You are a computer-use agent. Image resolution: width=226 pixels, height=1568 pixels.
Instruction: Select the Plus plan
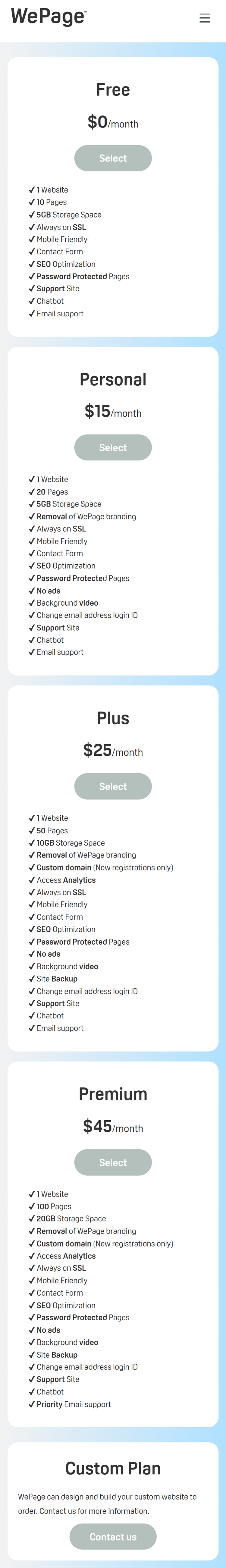coord(113,786)
